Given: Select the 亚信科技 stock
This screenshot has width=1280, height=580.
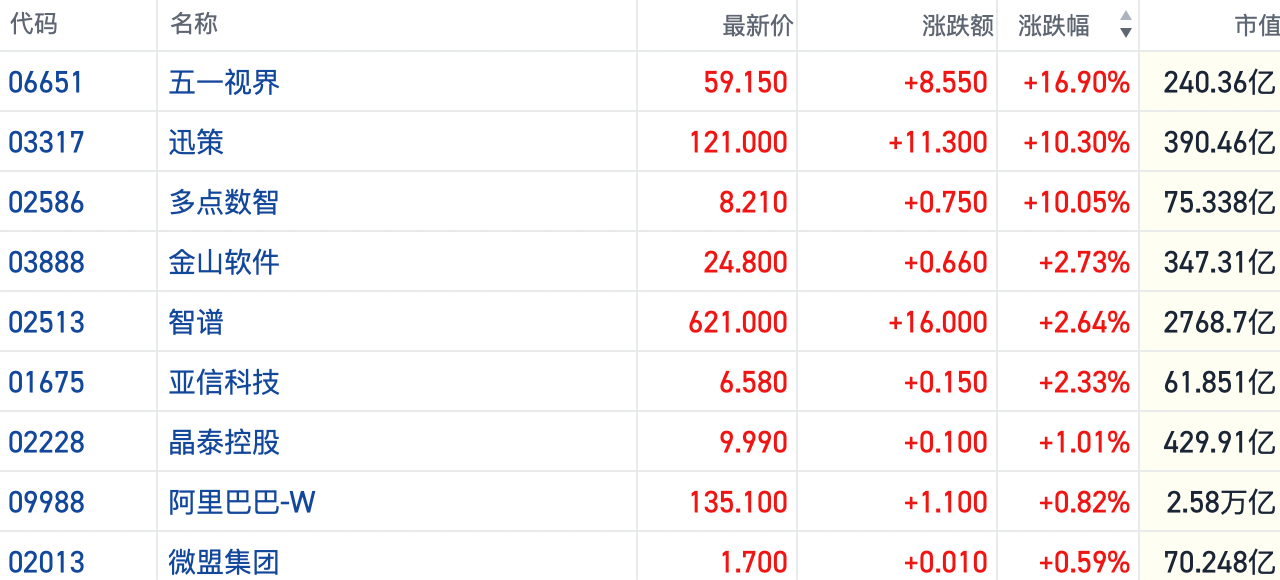Looking at the screenshot, I should click(x=224, y=382).
